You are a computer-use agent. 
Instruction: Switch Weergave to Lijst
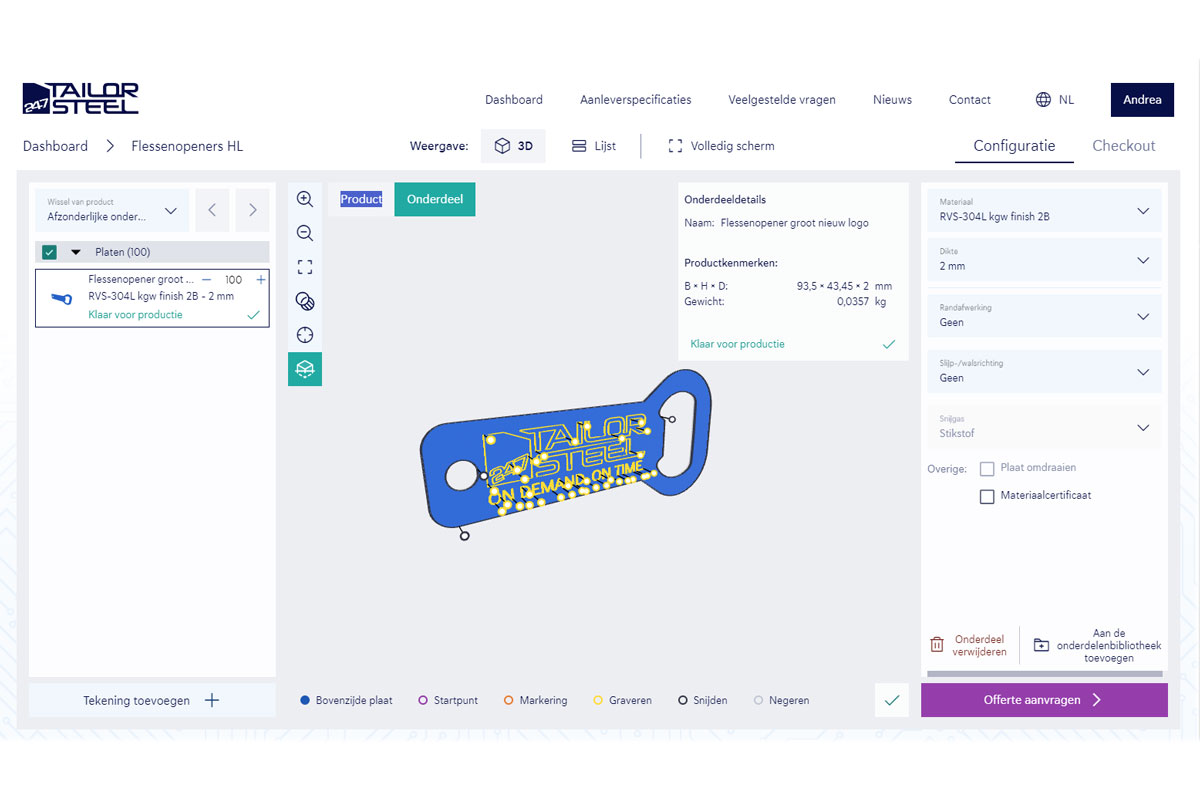(594, 146)
